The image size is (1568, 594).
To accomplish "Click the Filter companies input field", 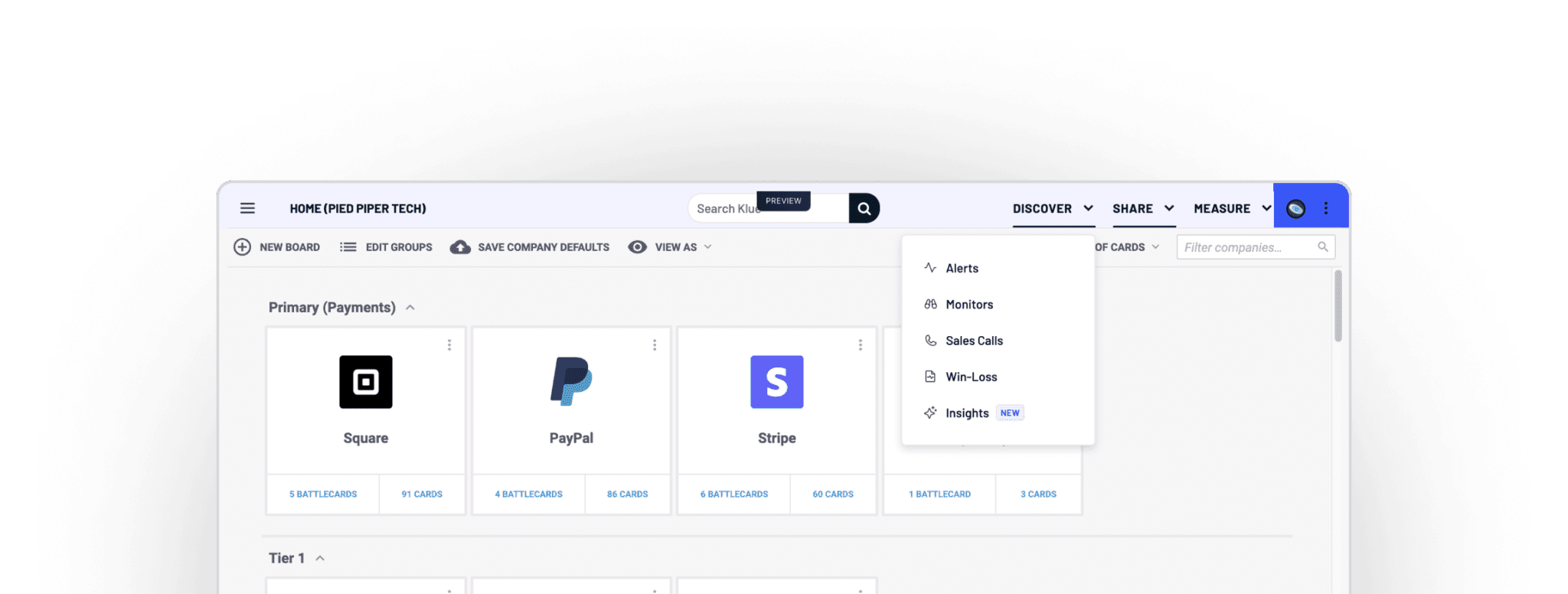I will 1256,247.
